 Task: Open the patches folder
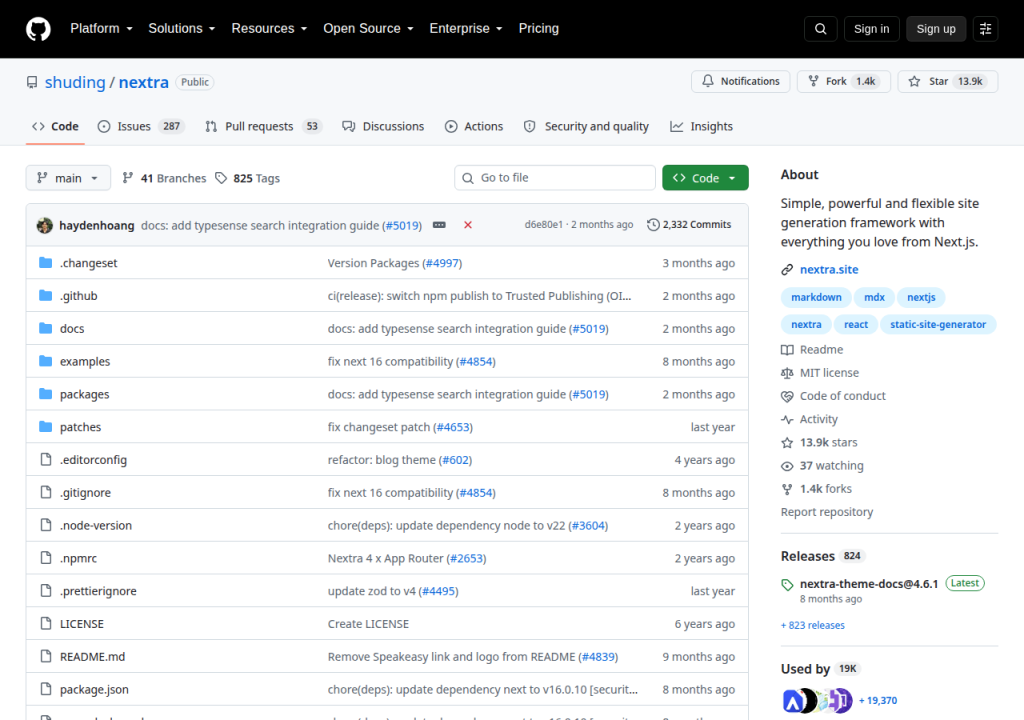[x=80, y=427]
